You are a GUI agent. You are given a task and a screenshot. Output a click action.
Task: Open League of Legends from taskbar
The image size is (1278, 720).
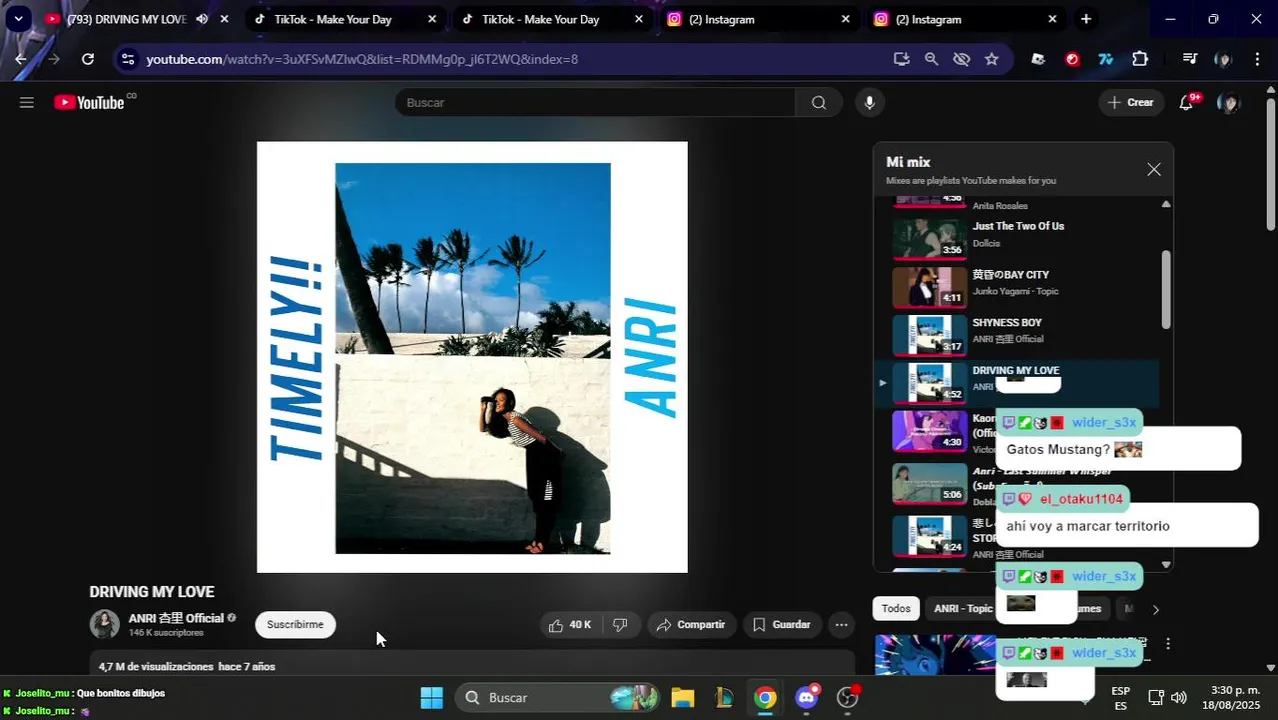(724, 698)
